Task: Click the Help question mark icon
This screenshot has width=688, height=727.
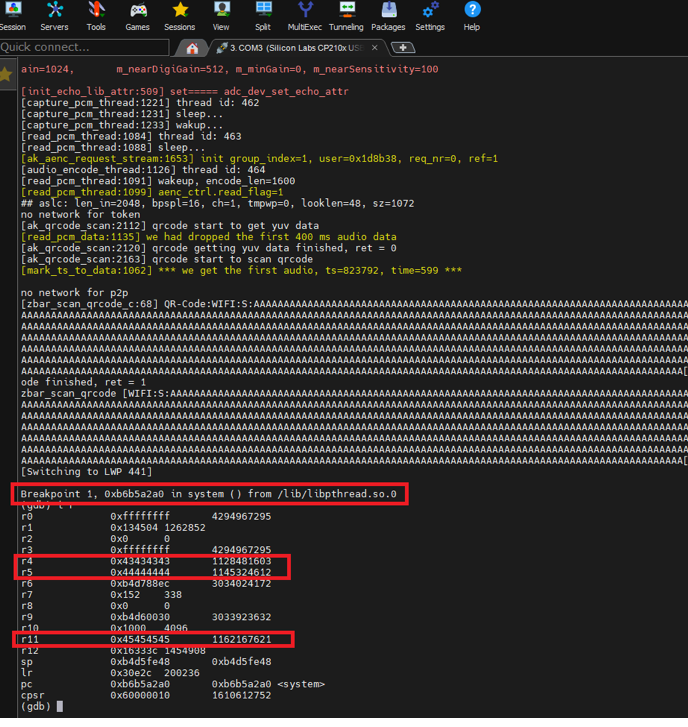Action: point(472,16)
